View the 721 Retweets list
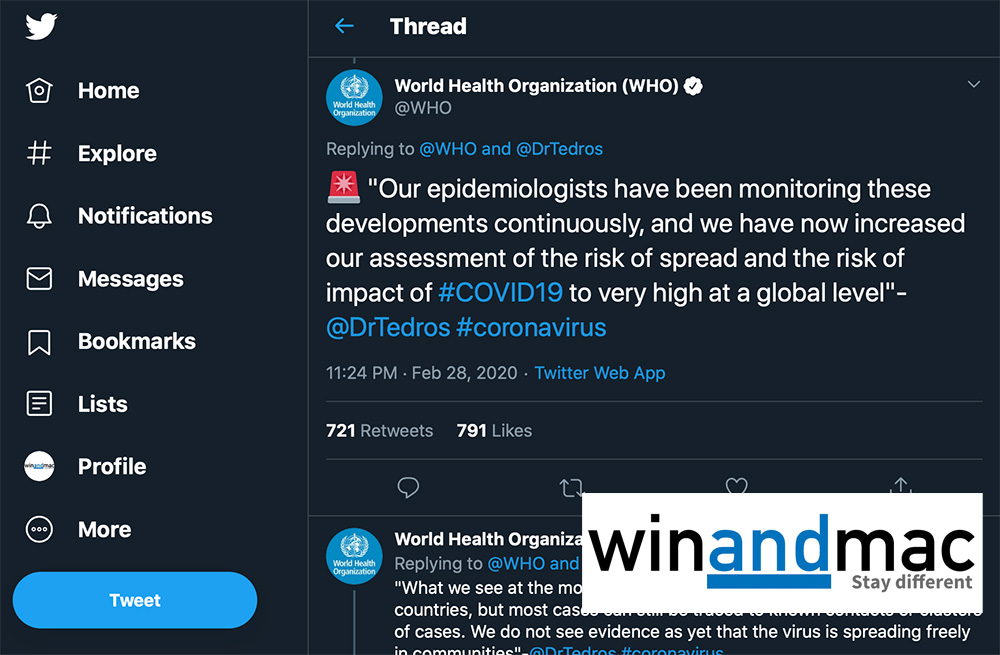The image size is (1000, 655). (380, 431)
